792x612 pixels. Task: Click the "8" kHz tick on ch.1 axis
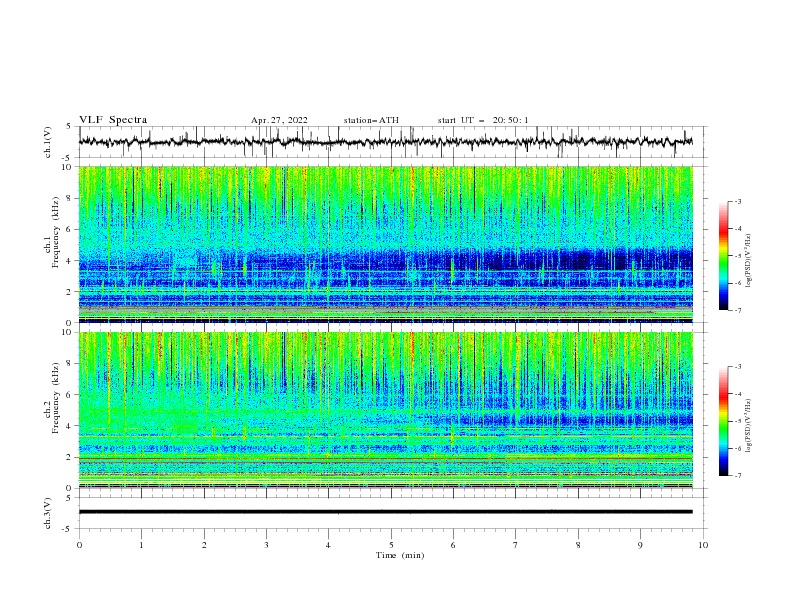point(70,198)
